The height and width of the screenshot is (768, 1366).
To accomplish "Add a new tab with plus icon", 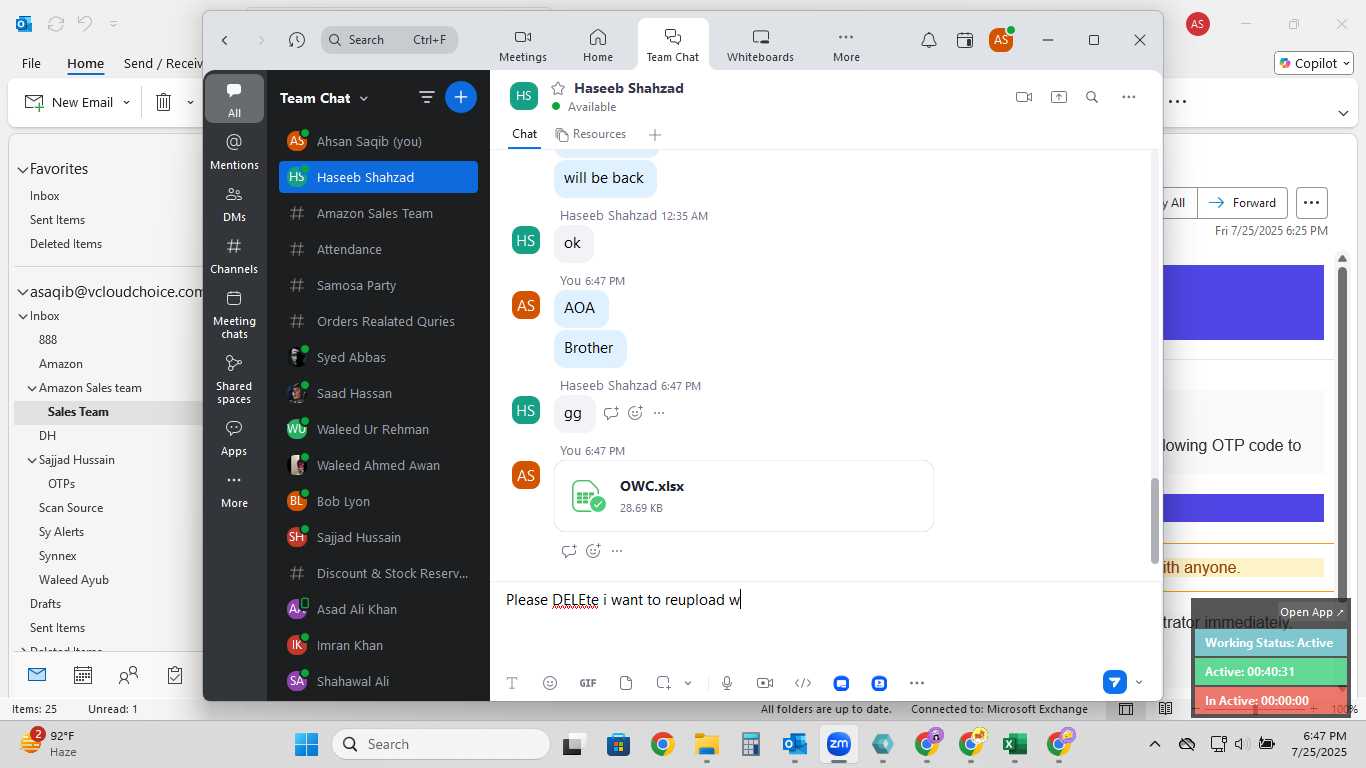I will pos(655,134).
